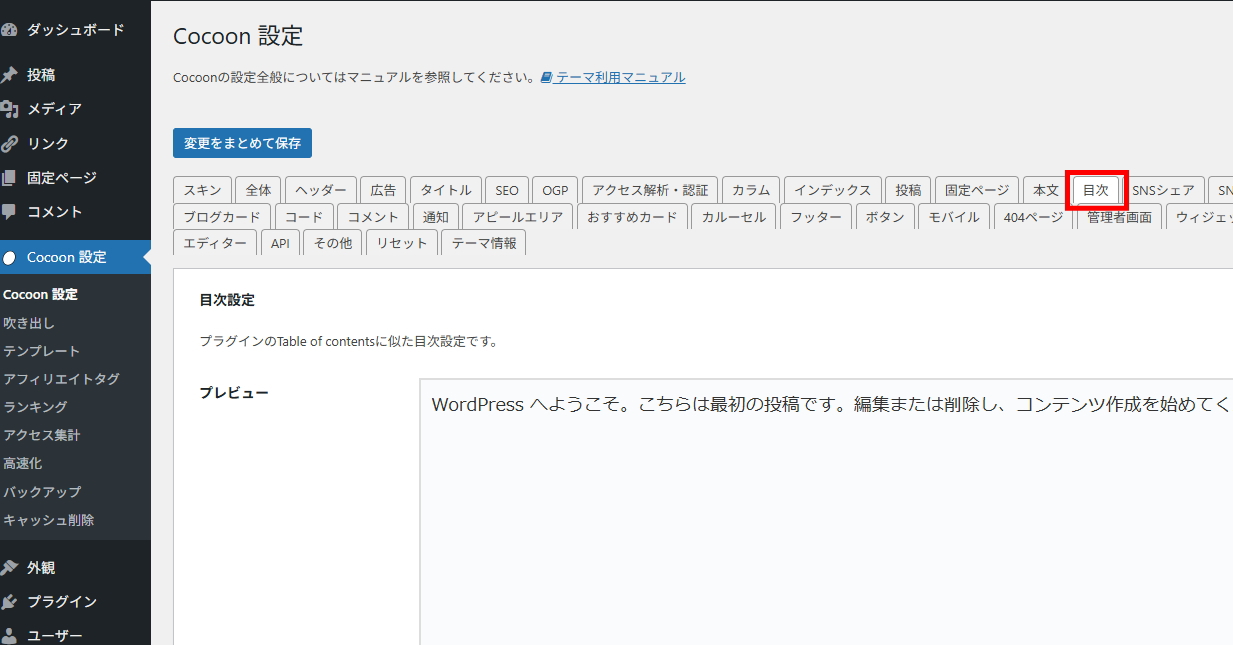Click the book icon before テーマ利用マニュアル
This screenshot has width=1233, height=645.
click(x=546, y=78)
